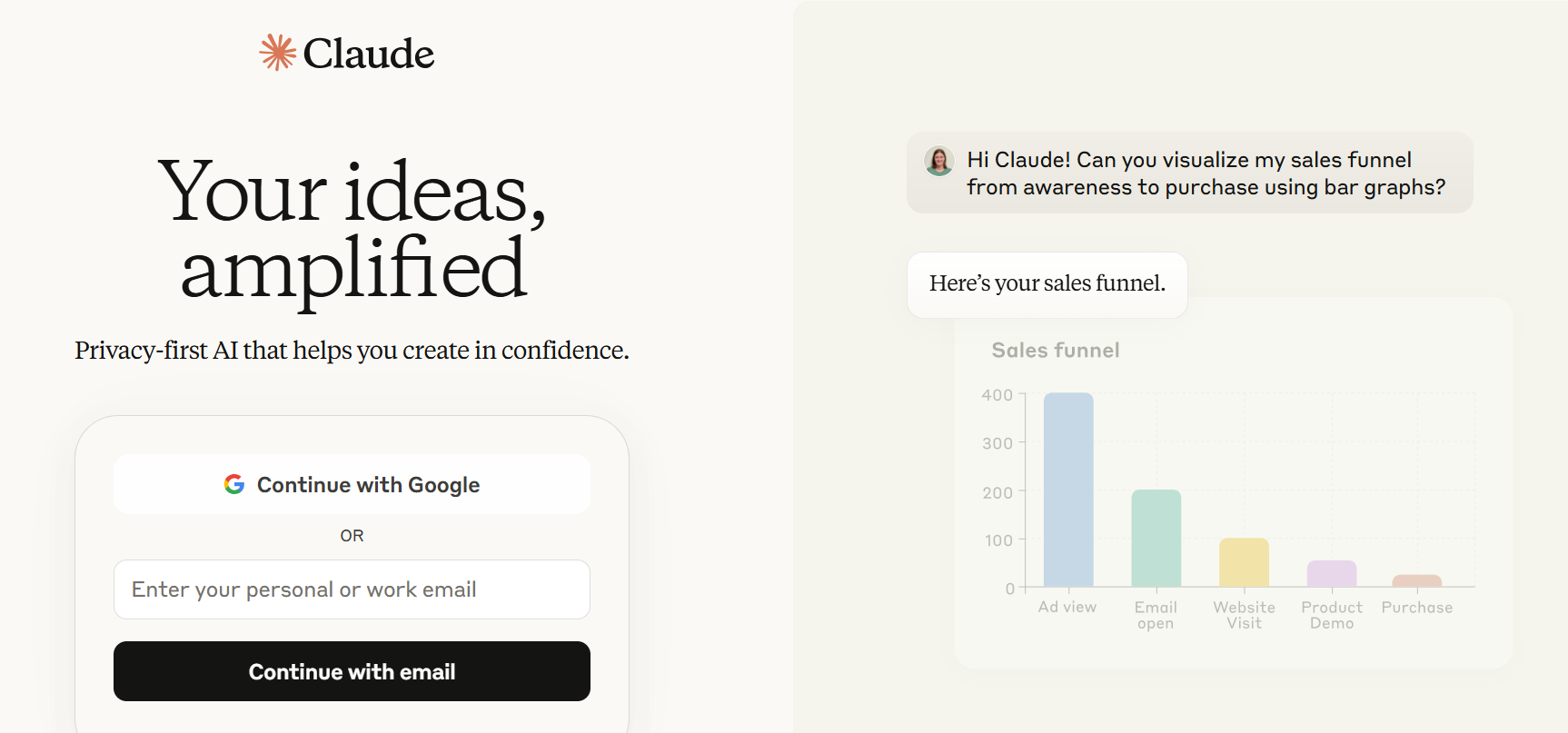This screenshot has width=1568, height=733.
Task: Click the Google G logo icon
Action: [x=234, y=484]
